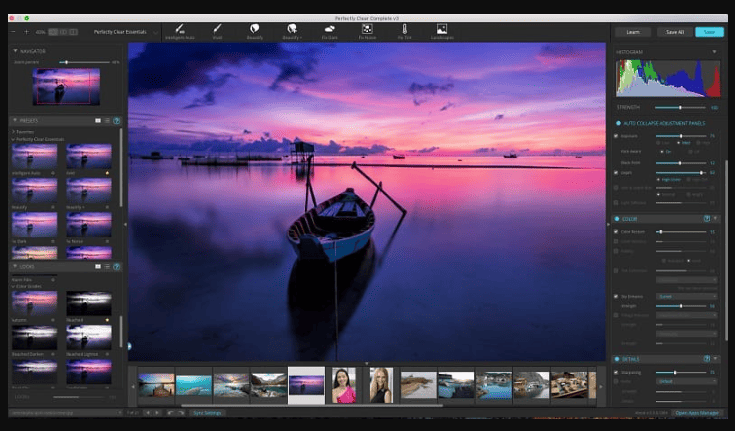Toggle Auto Collapse Adjustment Panels
The image size is (735, 431).
[x=618, y=123]
